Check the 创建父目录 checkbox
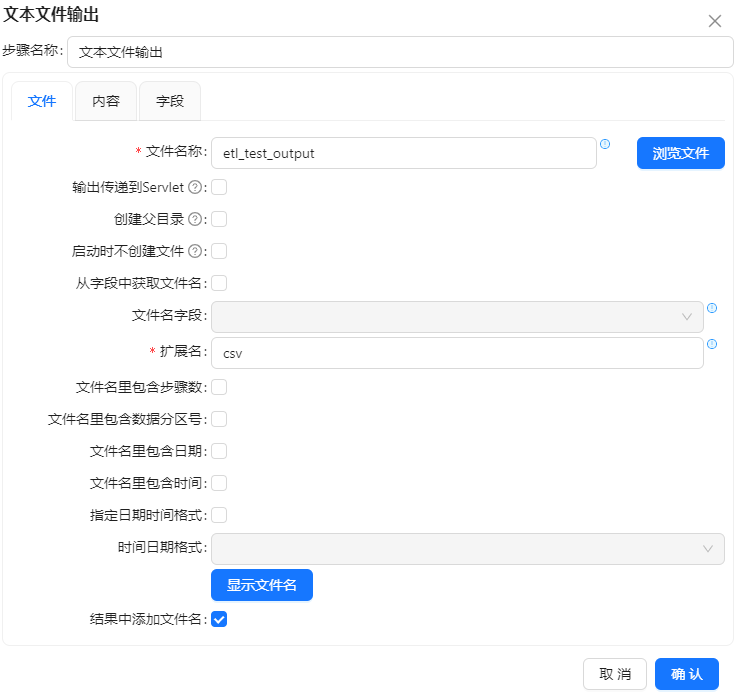Screen dimensions: 737x692 219,219
